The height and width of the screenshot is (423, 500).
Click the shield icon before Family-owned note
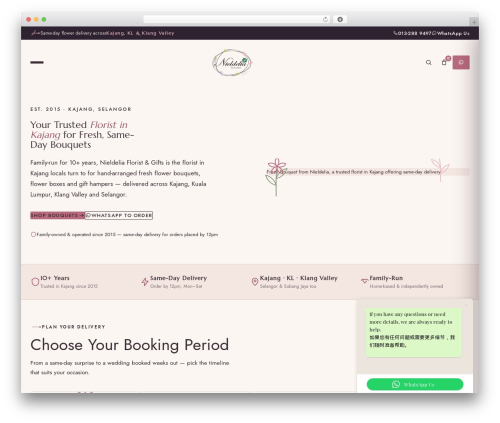click(x=33, y=234)
